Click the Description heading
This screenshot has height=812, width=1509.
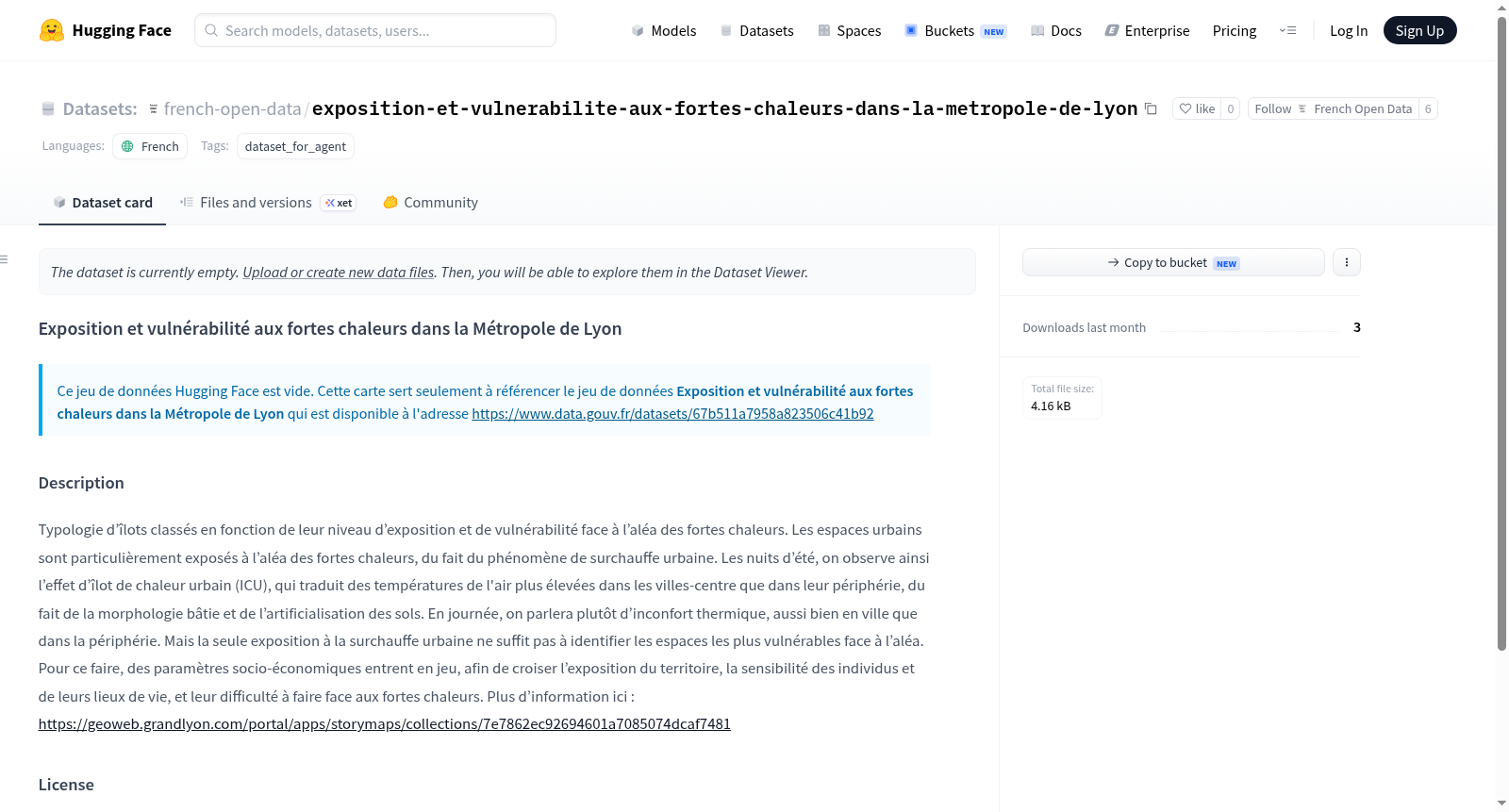pyautogui.click(x=81, y=483)
